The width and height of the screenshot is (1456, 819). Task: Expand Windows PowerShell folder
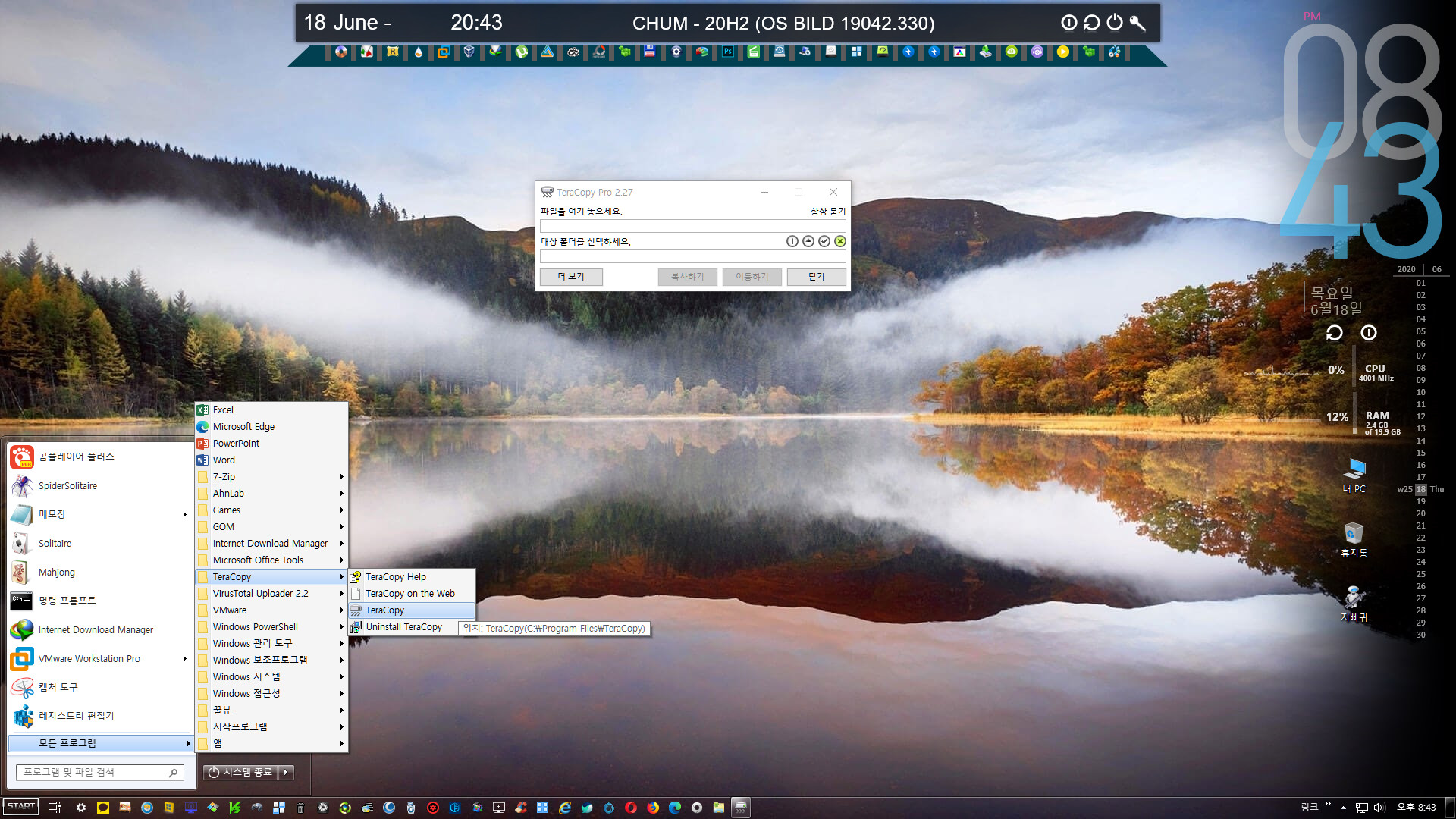click(x=271, y=627)
